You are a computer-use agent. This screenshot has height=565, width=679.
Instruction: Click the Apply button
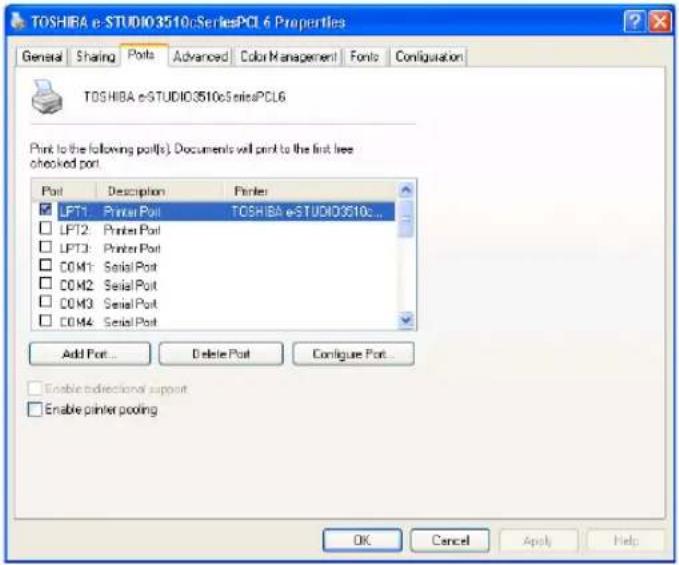538,540
